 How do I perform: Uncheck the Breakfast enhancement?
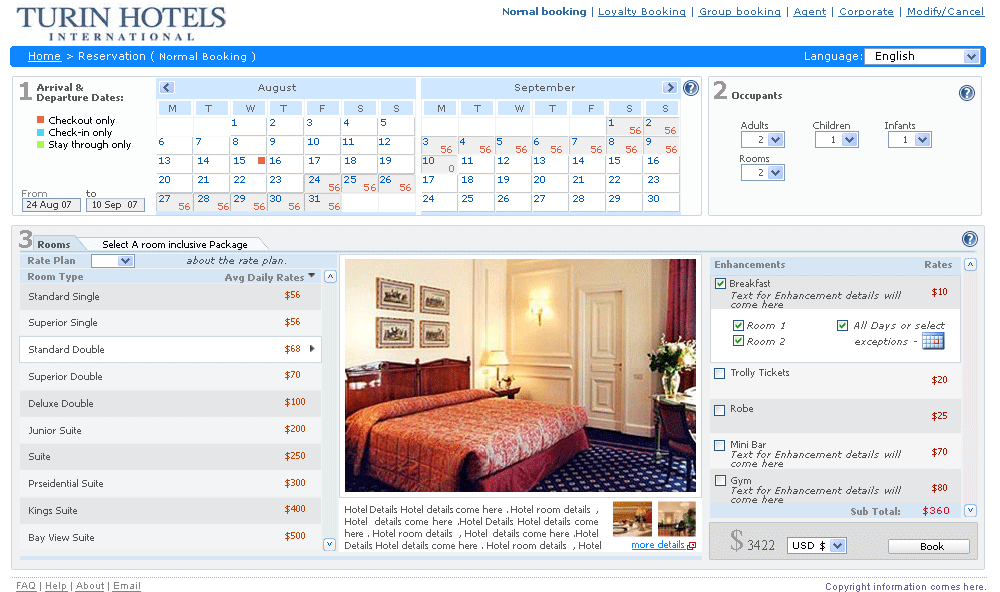[720, 284]
